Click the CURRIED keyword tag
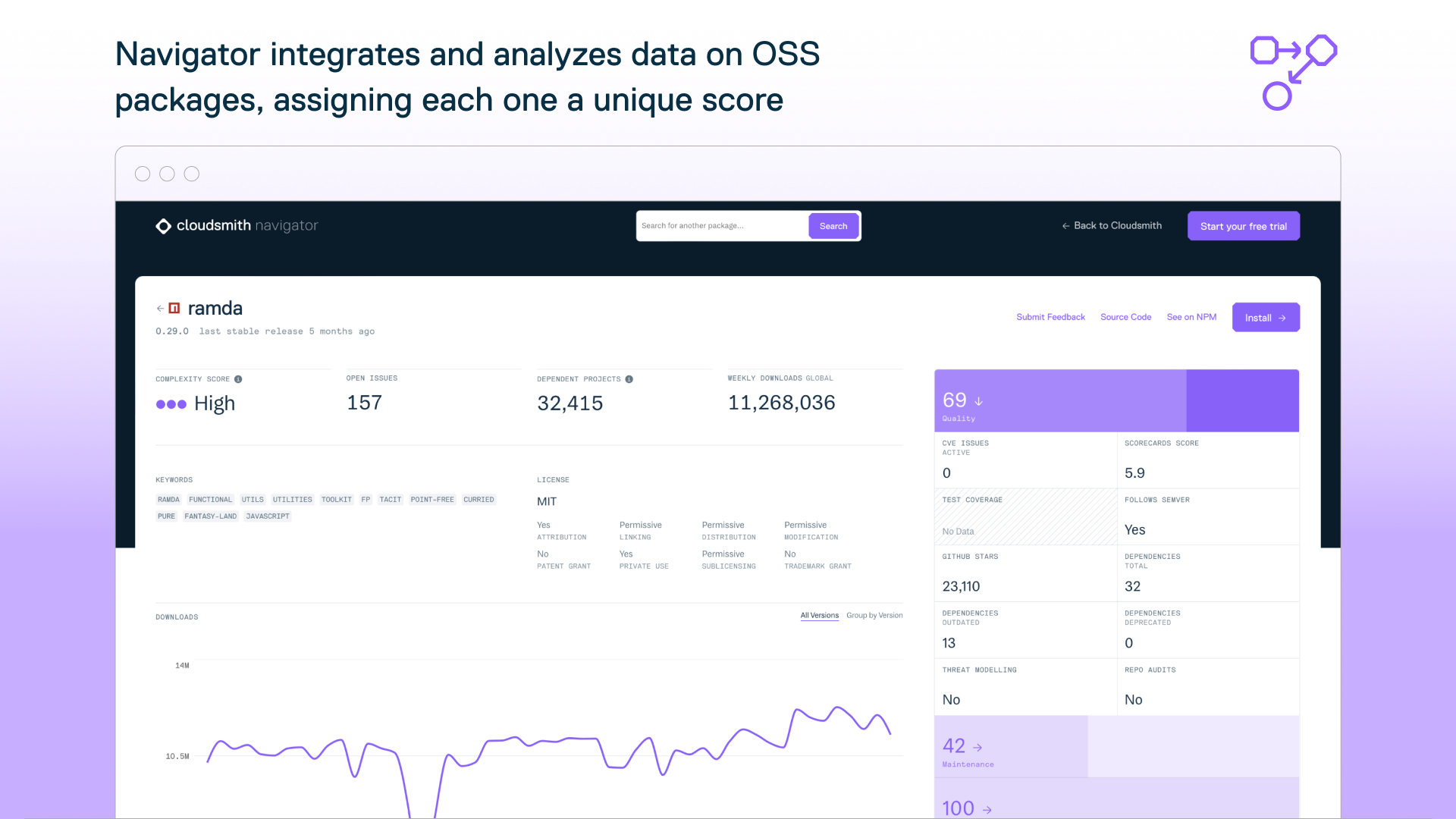1456x819 pixels. [x=479, y=500]
